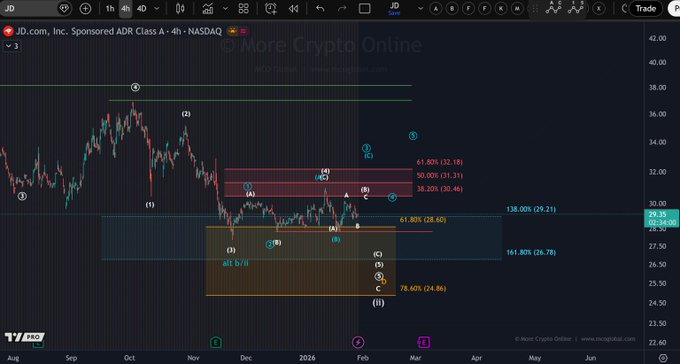Click the JD.com Sponsored ADR chart title
This screenshot has width=680, height=364.
119,31
